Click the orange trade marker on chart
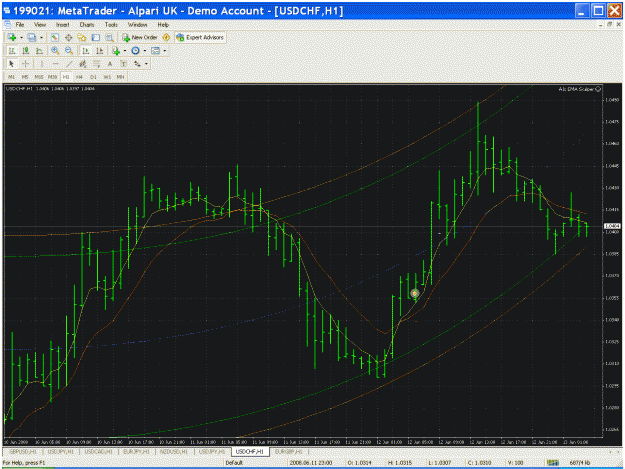The height and width of the screenshot is (469, 625). point(415,294)
